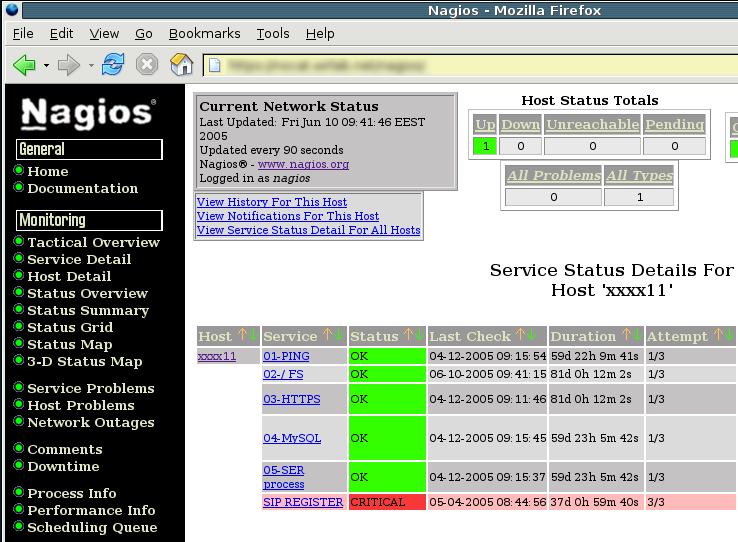Click the All Problems header link

[554, 175]
